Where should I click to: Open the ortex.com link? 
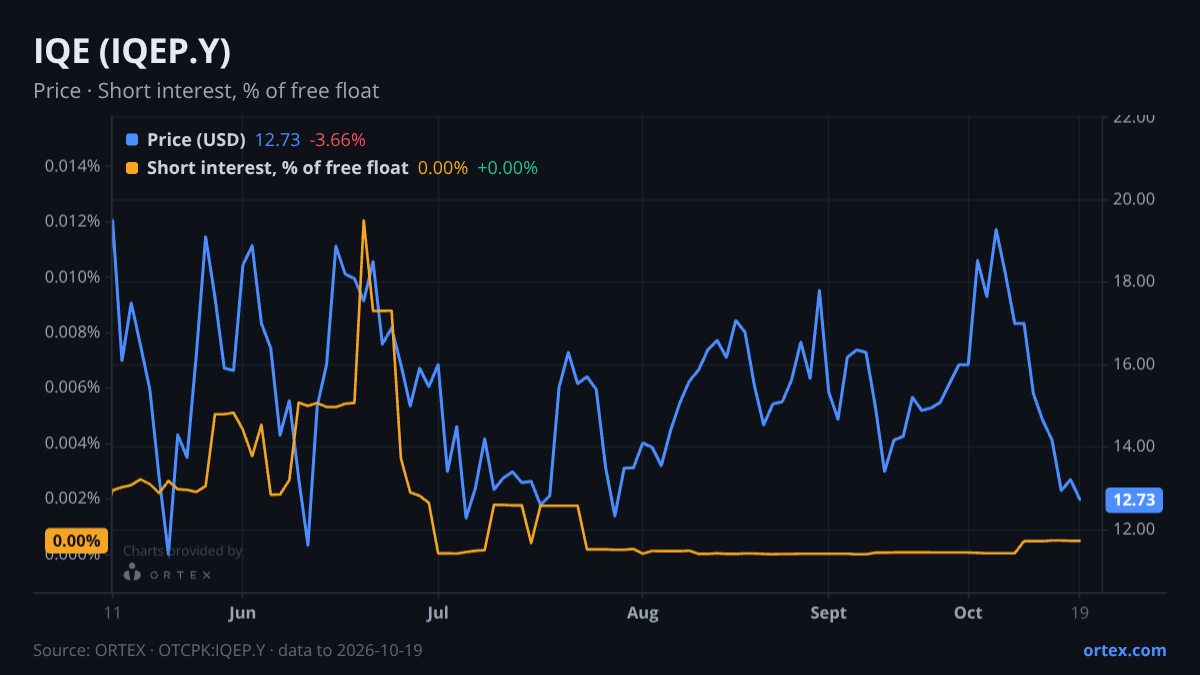[x=1124, y=650]
